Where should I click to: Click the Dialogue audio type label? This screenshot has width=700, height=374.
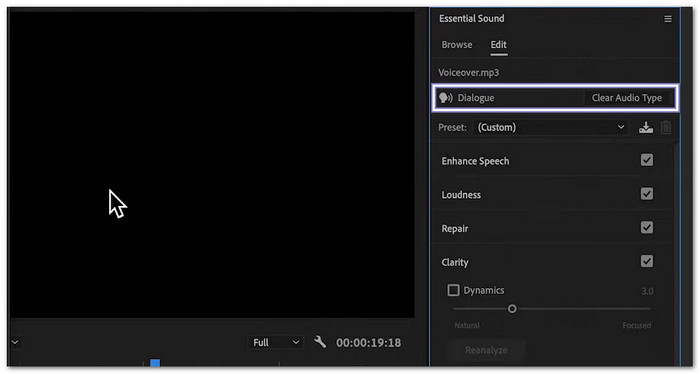coord(475,98)
